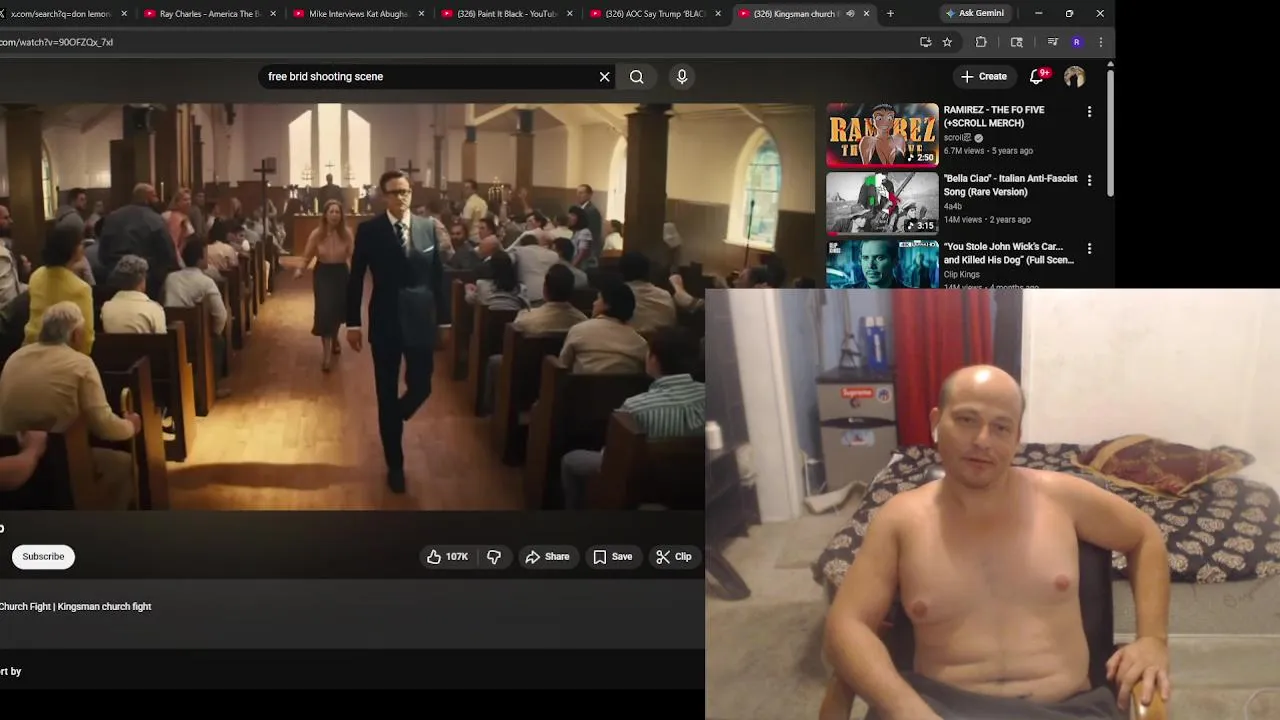Open the Chrome three-dot menu
1280x720 pixels.
[1100, 42]
